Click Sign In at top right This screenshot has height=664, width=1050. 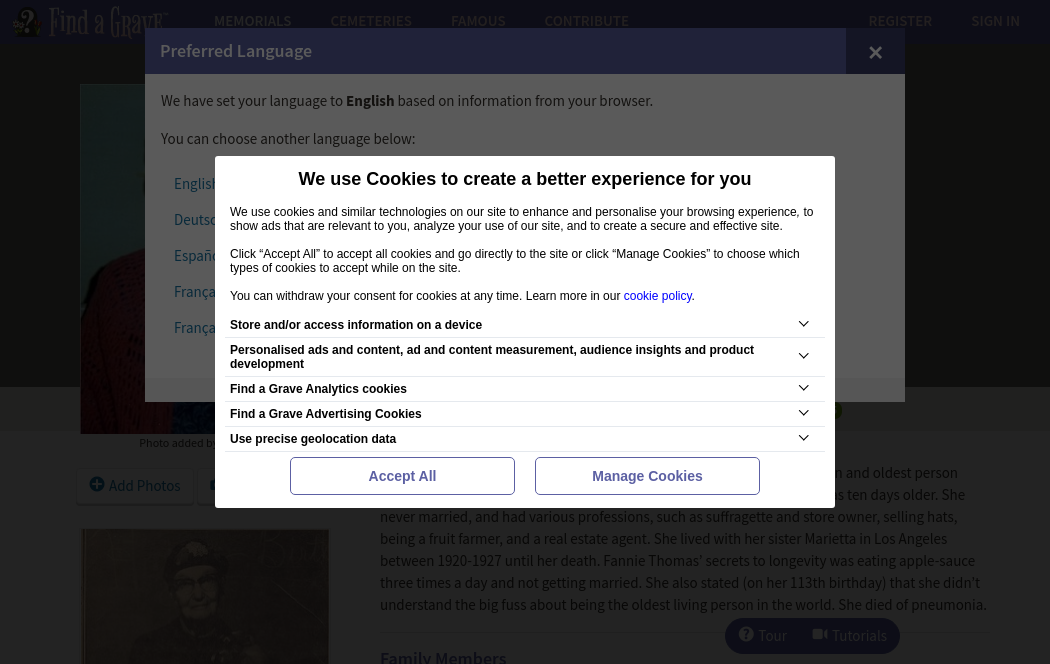coord(995,21)
